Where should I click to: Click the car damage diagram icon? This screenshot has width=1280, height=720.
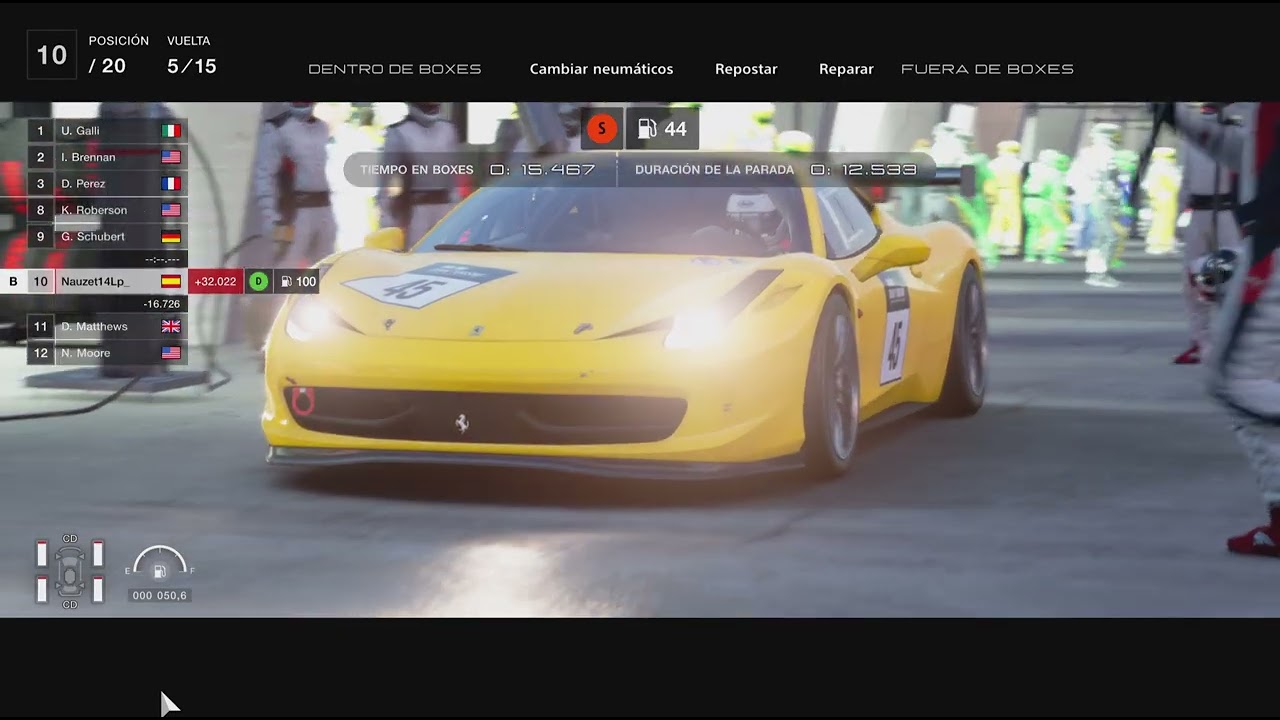click(x=70, y=574)
